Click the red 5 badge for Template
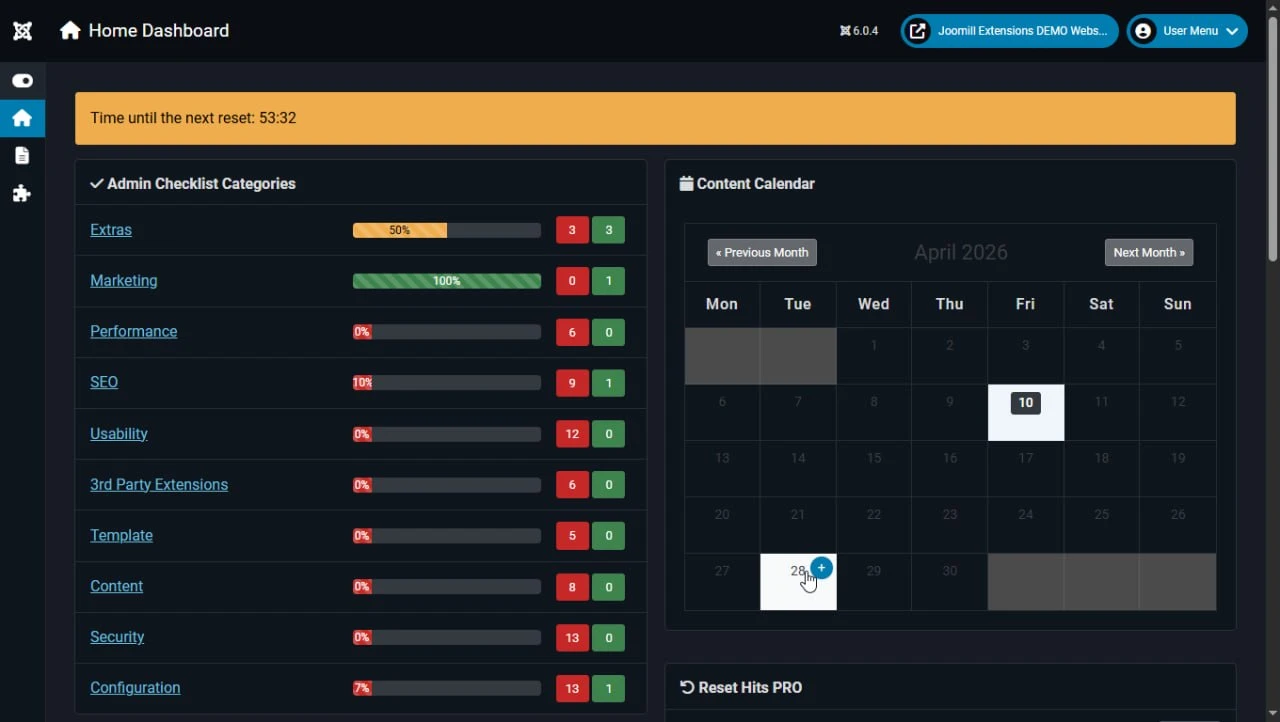 click(572, 536)
